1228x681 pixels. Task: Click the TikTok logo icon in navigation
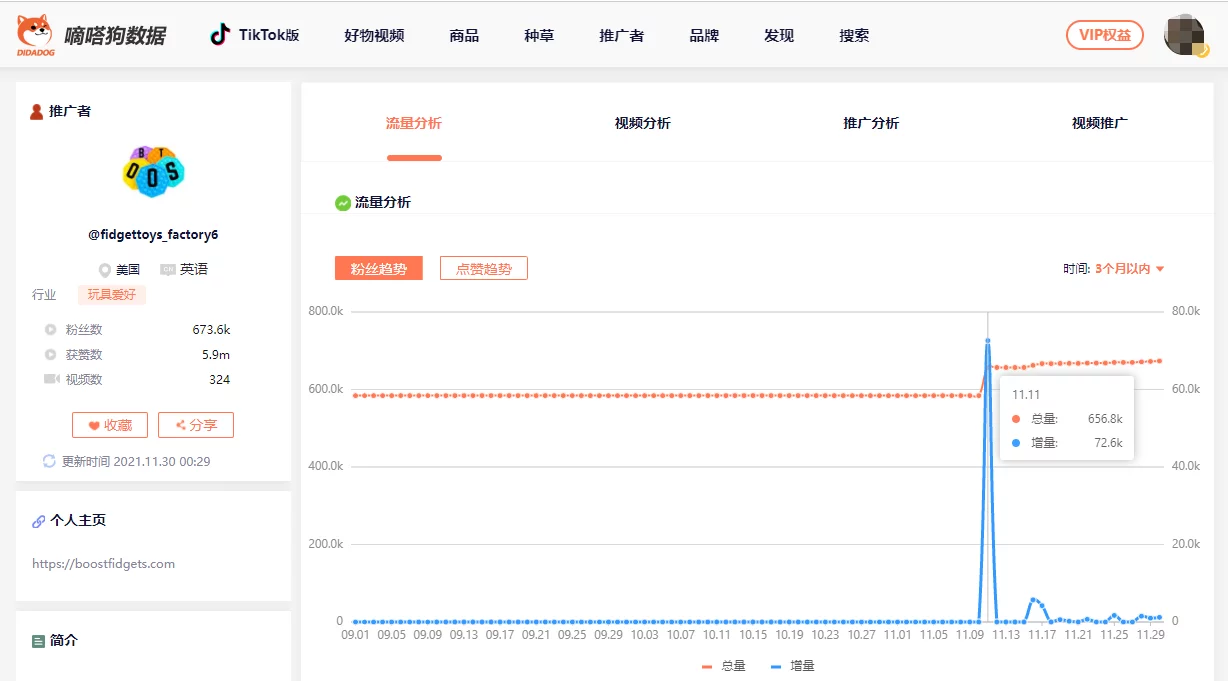tap(220, 35)
